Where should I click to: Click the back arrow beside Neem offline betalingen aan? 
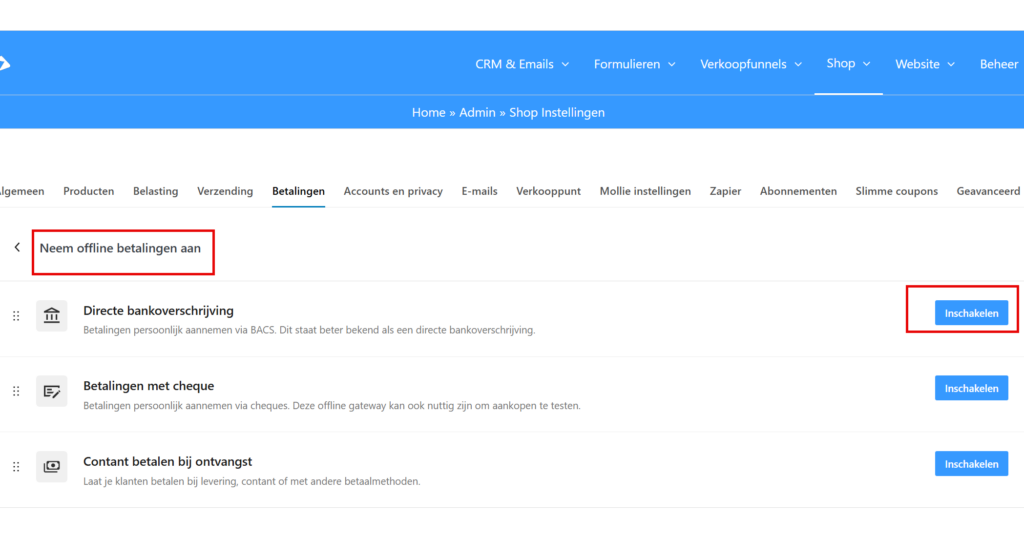pos(17,247)
